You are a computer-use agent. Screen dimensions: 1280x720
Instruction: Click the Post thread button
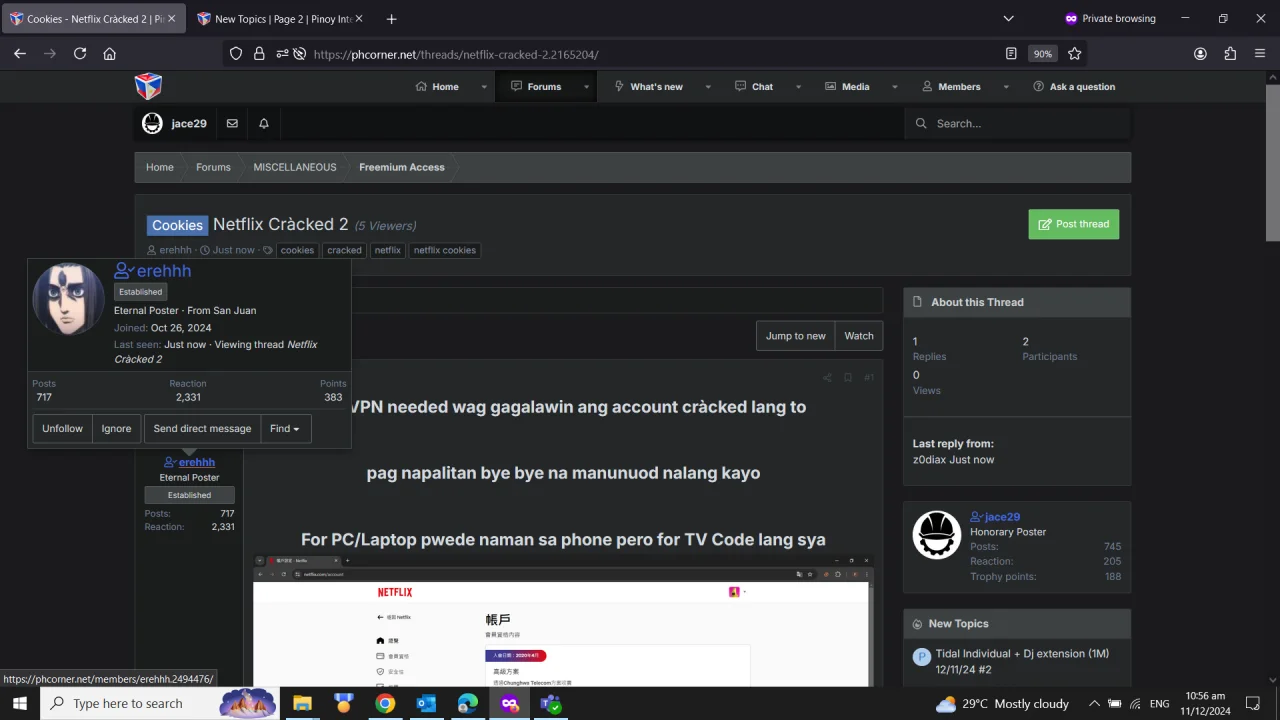pos(1074,224)
